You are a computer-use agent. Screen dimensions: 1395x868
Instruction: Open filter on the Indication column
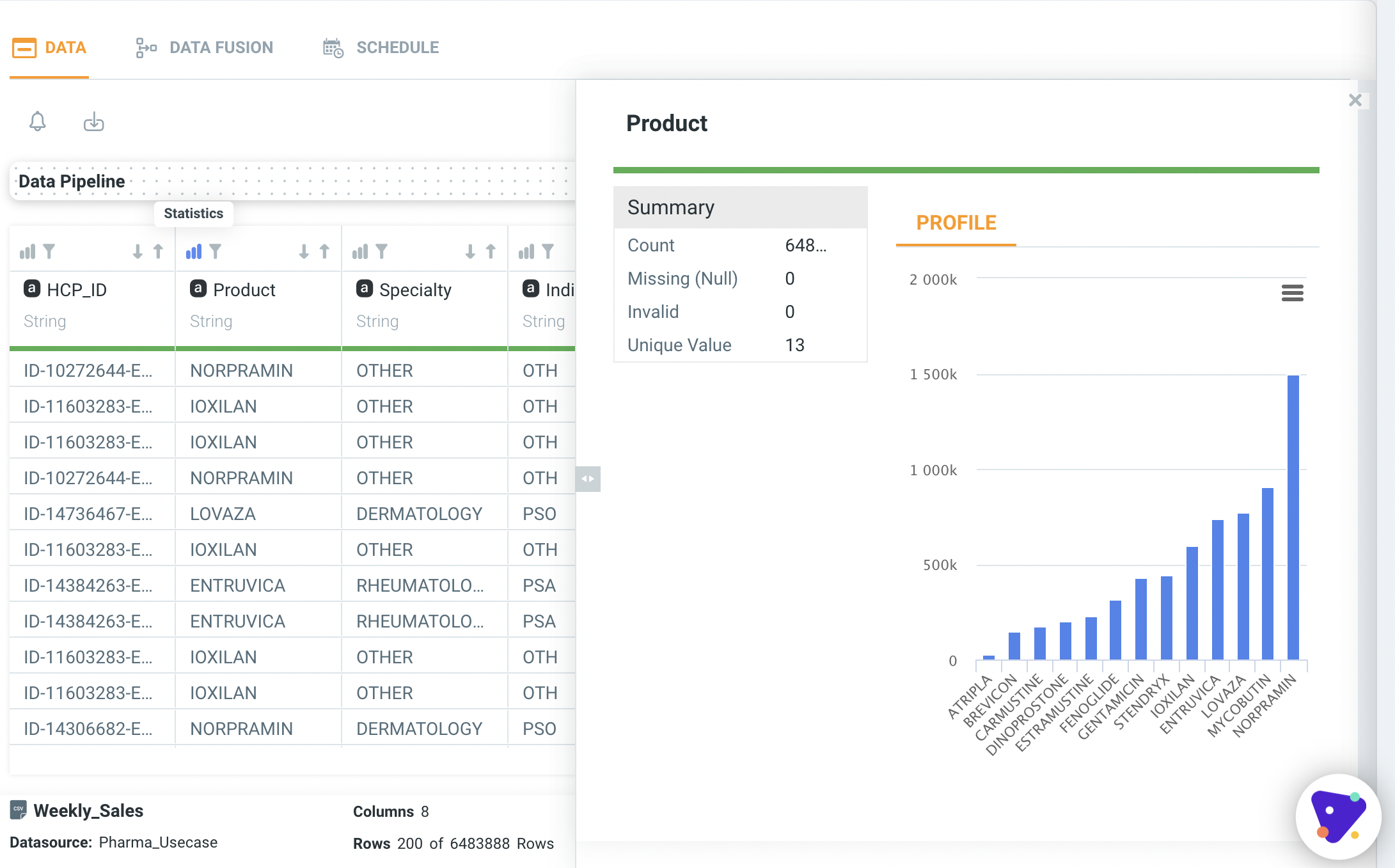pyautogui.click(x=548, y=251)
